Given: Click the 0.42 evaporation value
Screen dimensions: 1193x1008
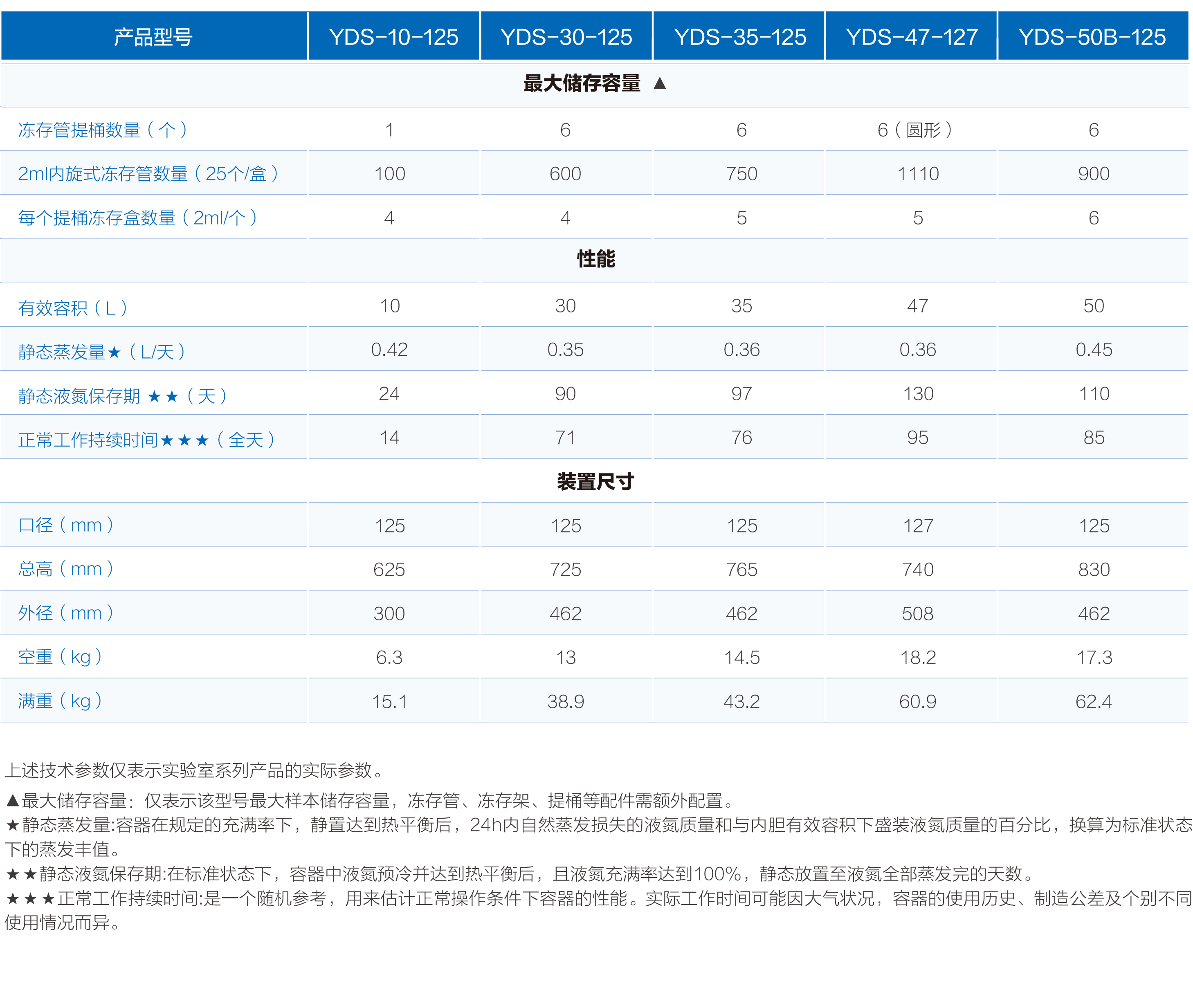Looking at the screenshot, I should point(390,350).
